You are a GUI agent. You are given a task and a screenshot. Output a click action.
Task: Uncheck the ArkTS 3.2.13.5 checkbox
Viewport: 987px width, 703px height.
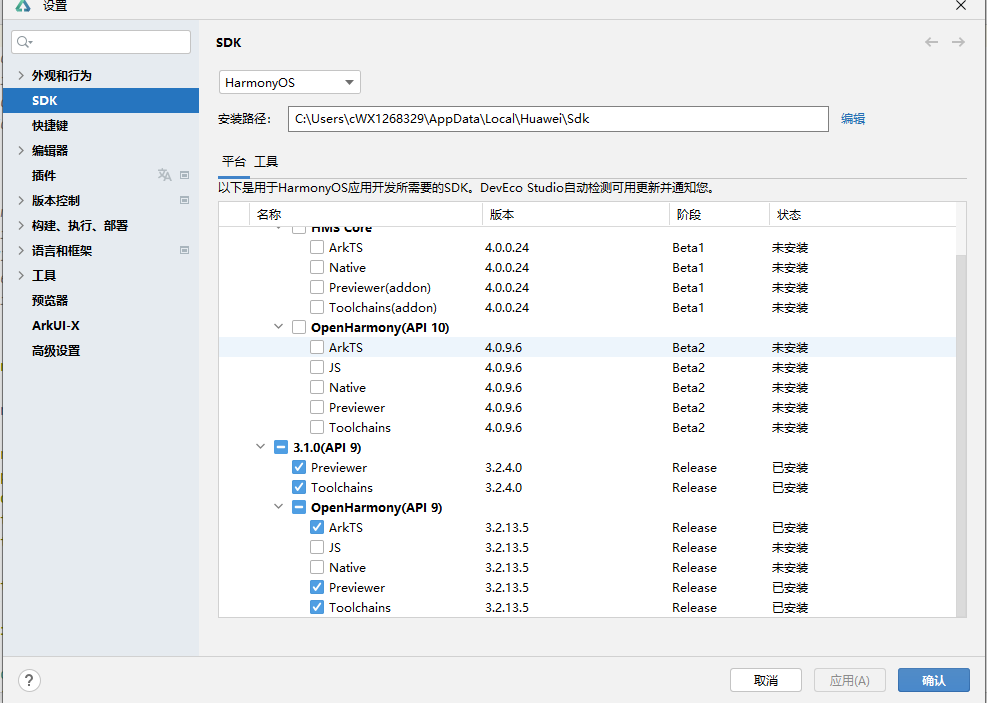tap(317, 527)
